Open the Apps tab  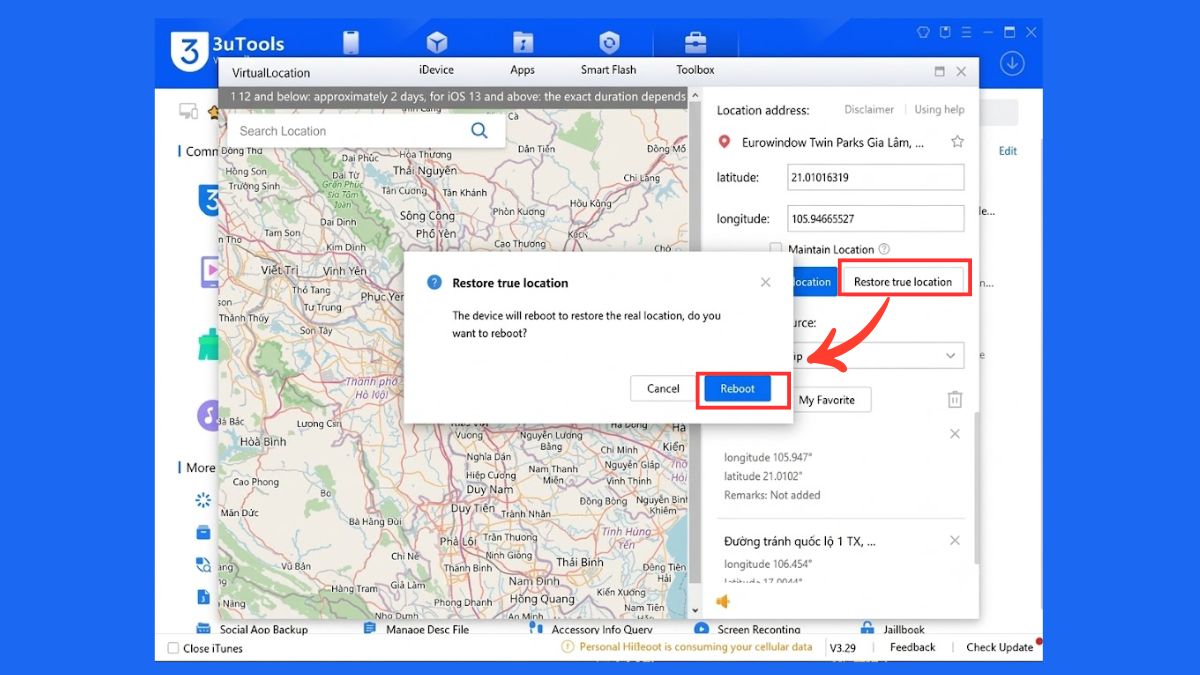(522, 70)
